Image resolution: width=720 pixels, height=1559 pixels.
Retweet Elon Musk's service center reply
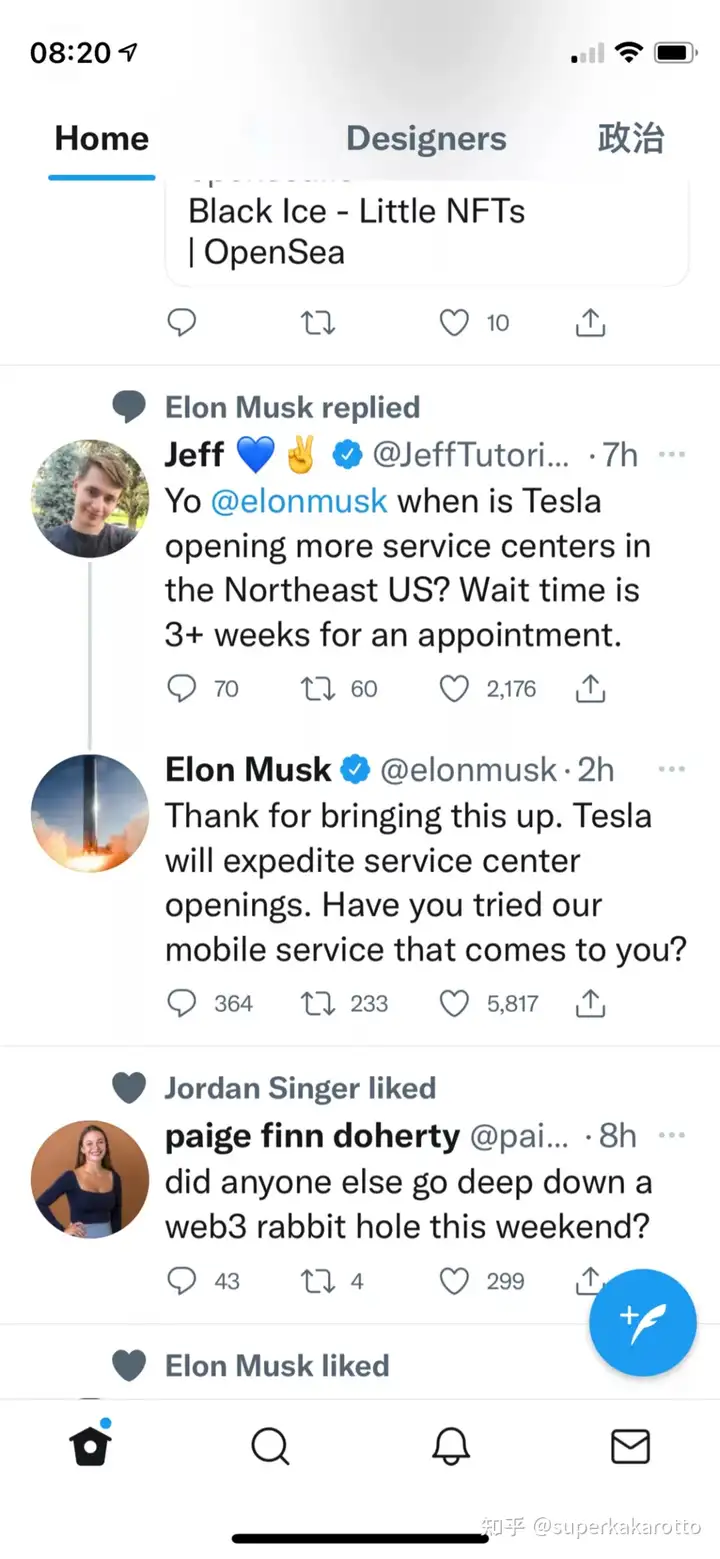[318, 1003]
